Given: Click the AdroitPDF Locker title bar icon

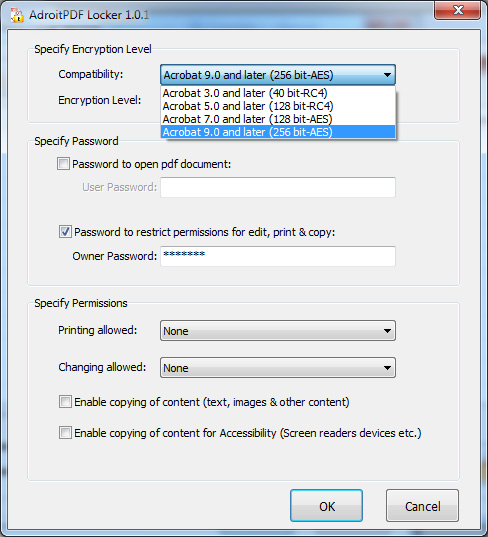Looking at the screenshot, I should tap(17, 15).
